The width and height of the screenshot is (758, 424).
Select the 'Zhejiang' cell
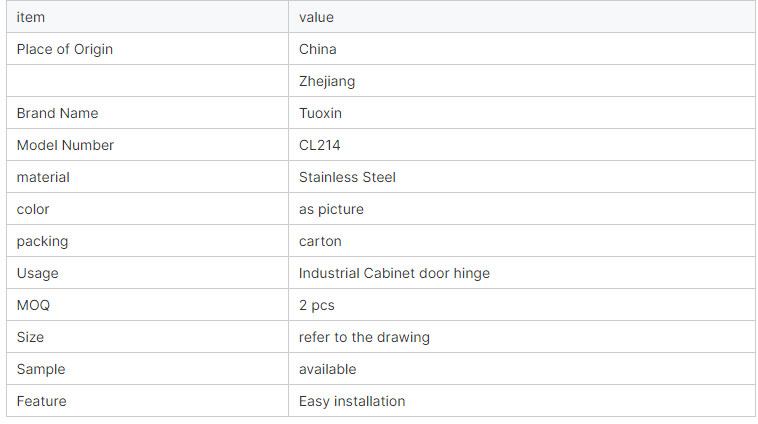point(522,81)
